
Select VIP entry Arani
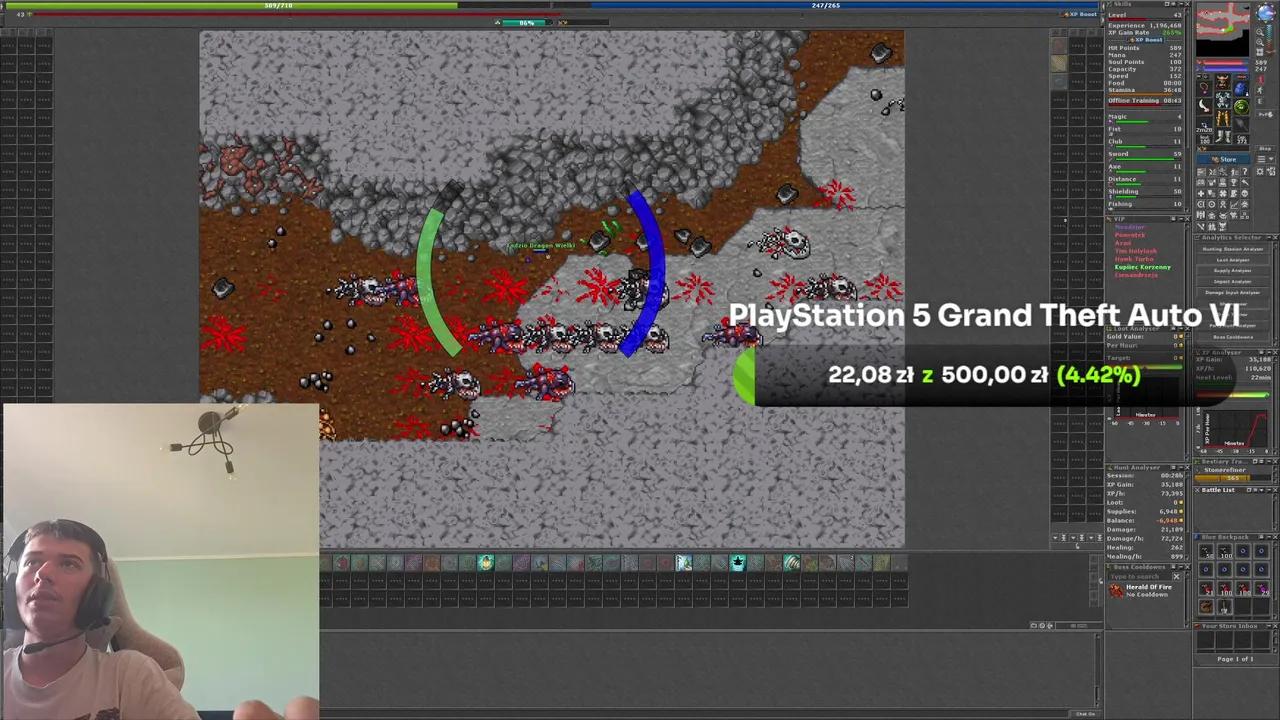[1123, 243]
